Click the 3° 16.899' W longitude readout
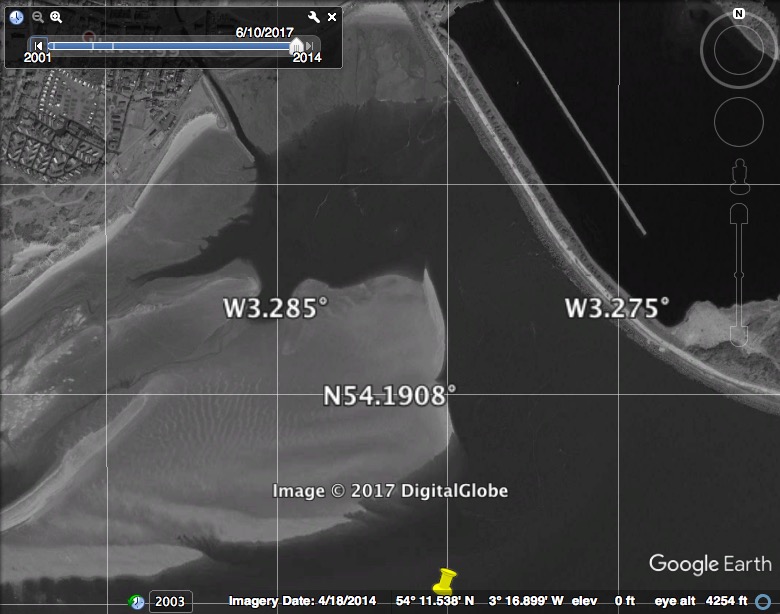The image size is (780, 614). pyautogui.click(x=526, y=601)
